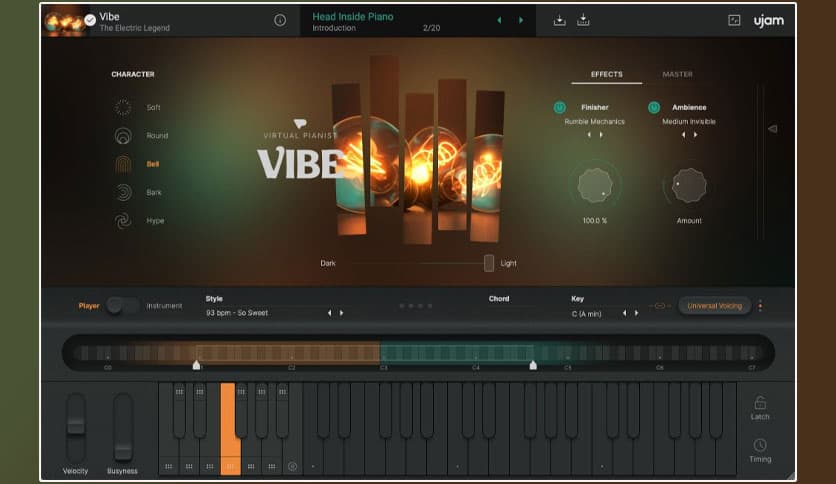This screenshot has width=836, height=484.
Task: Click the left keyboard range marker
Action: (x=197, y=365)
